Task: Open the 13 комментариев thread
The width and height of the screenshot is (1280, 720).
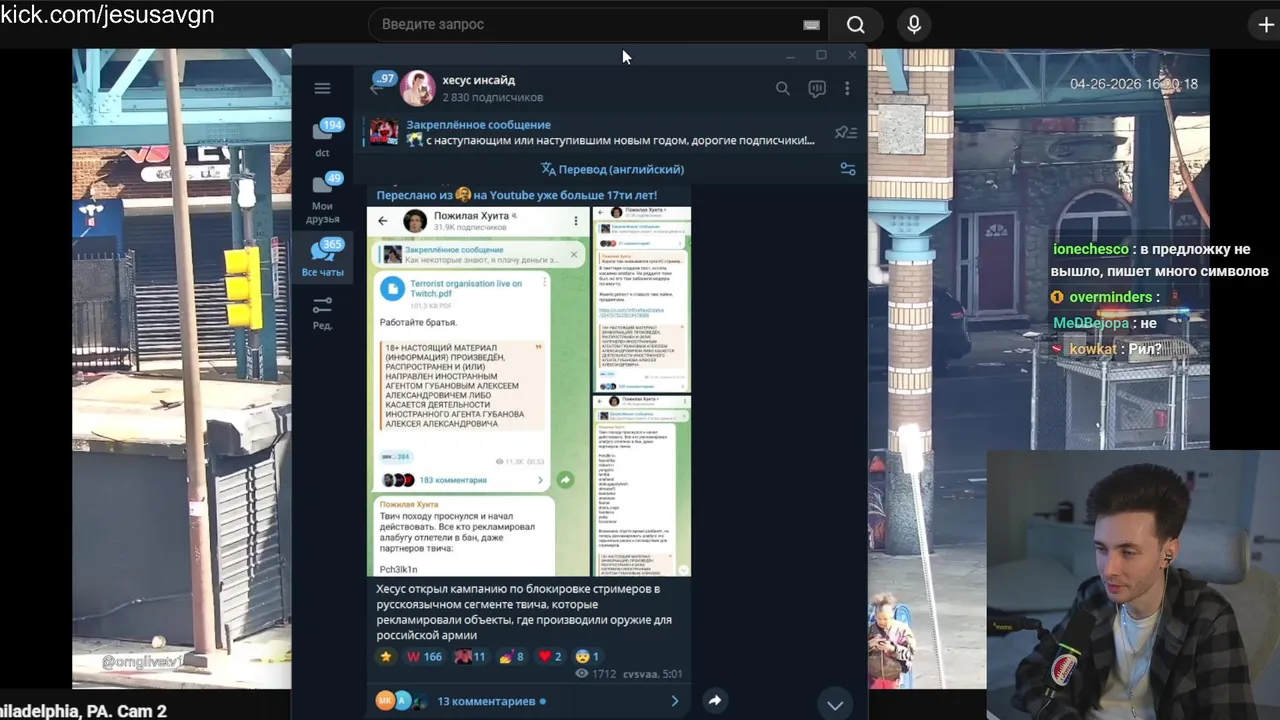Action: (x=486, y=701)
